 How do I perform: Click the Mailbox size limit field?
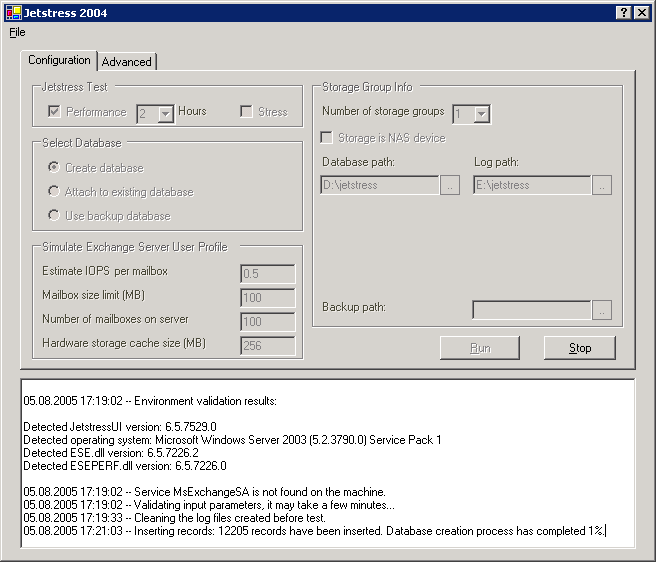click(x=268, y=298)
